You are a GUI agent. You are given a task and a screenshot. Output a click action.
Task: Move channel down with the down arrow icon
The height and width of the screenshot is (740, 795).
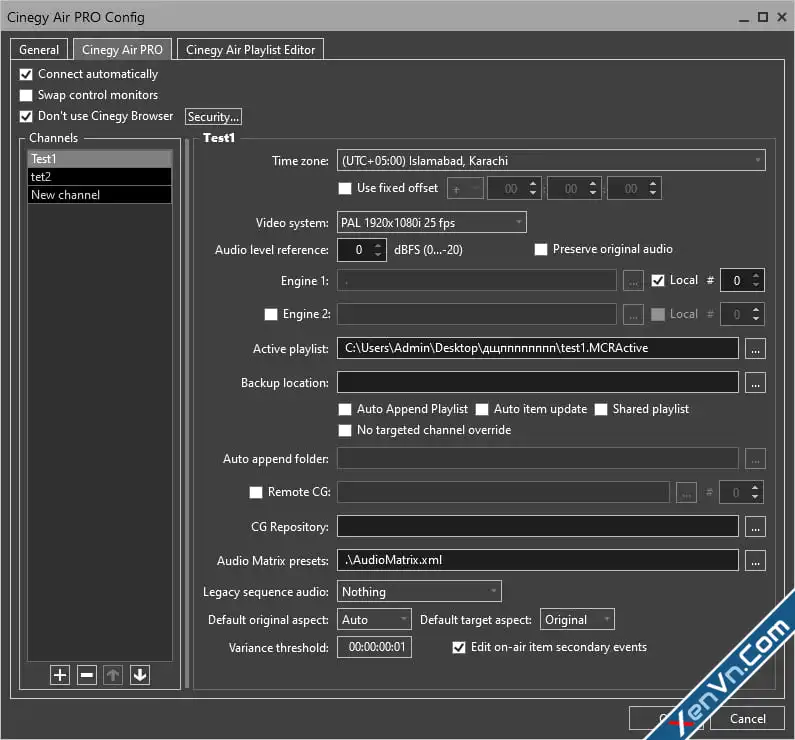click(140, 675)
